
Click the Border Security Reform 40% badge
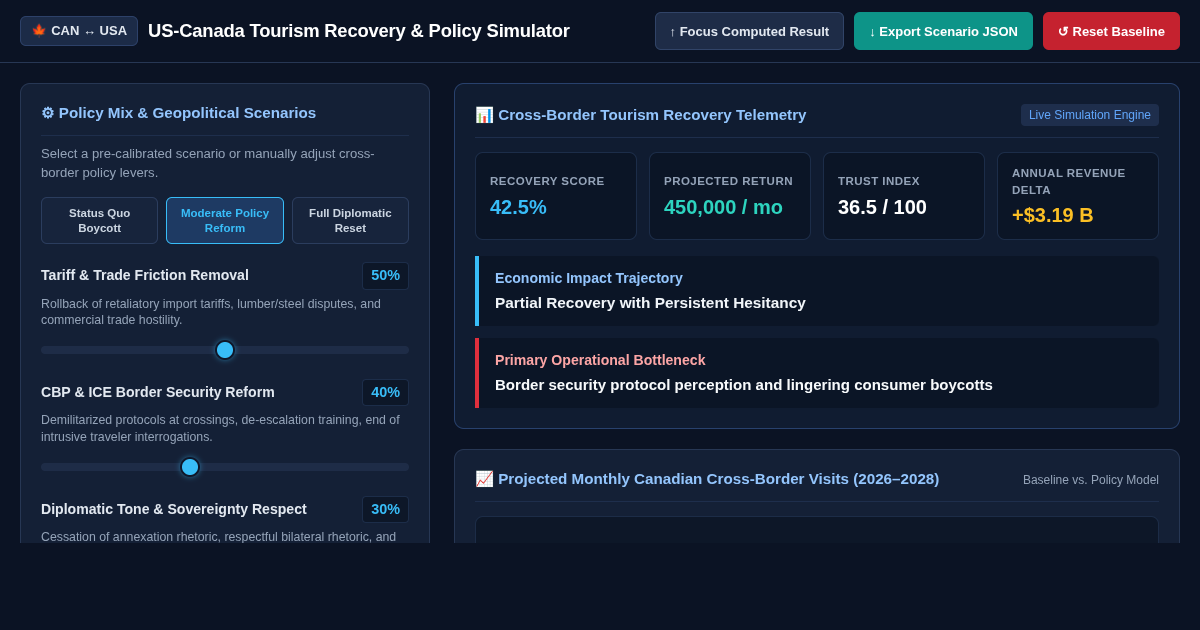click(x=385, y=392)
